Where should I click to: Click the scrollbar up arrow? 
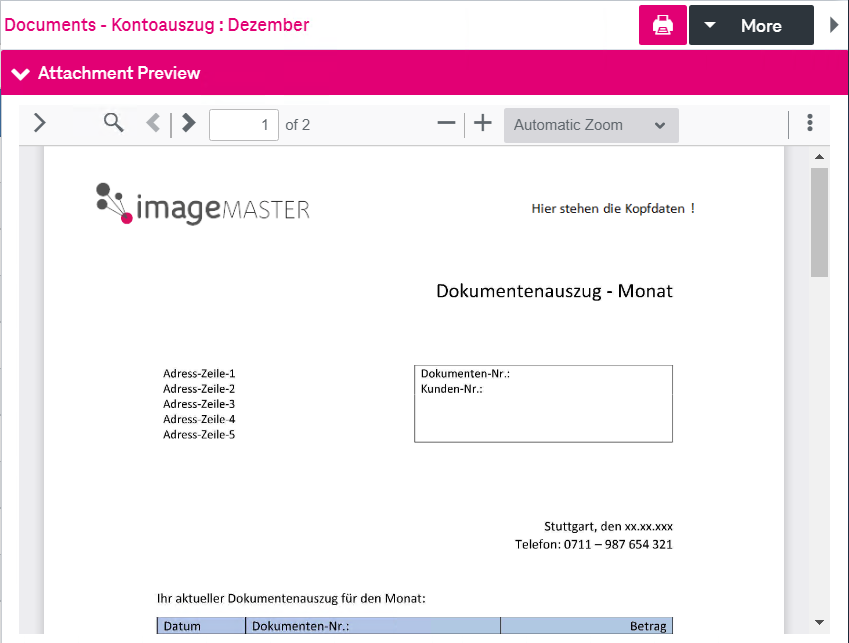point(819,155)
